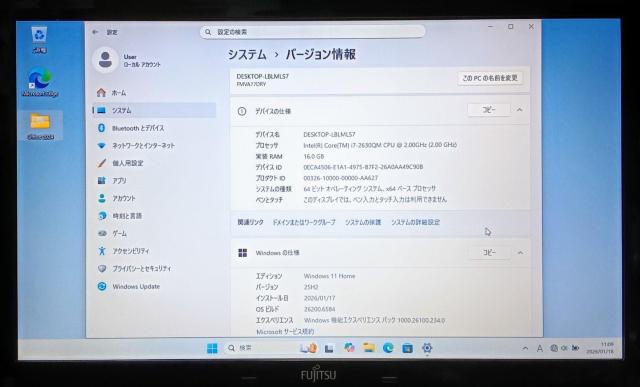
Task: Open Microsoft サービス規約 link
Action: pyautogui.click(x=285, y=331)
